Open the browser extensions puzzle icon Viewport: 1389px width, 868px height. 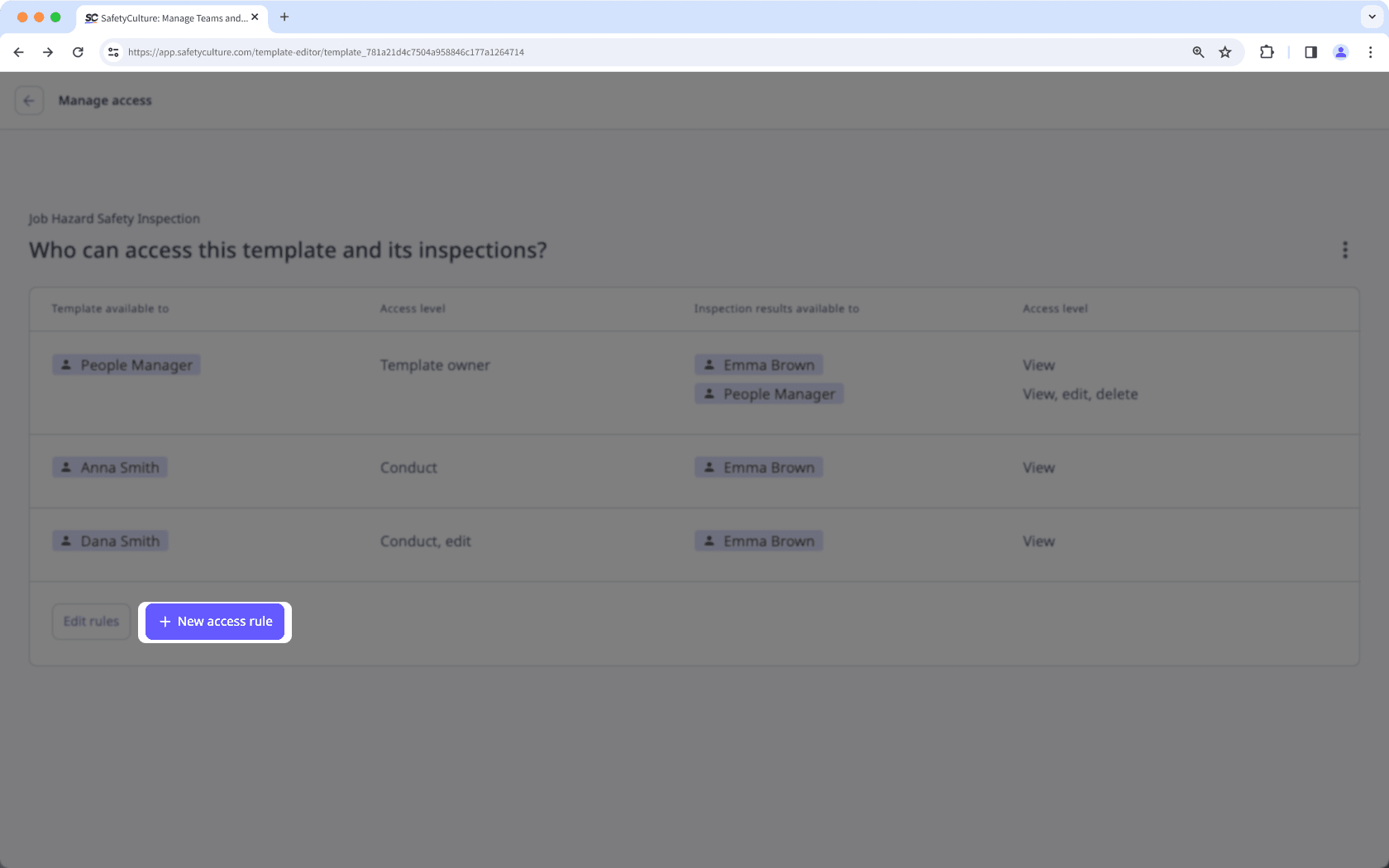tap(1266, 51)
